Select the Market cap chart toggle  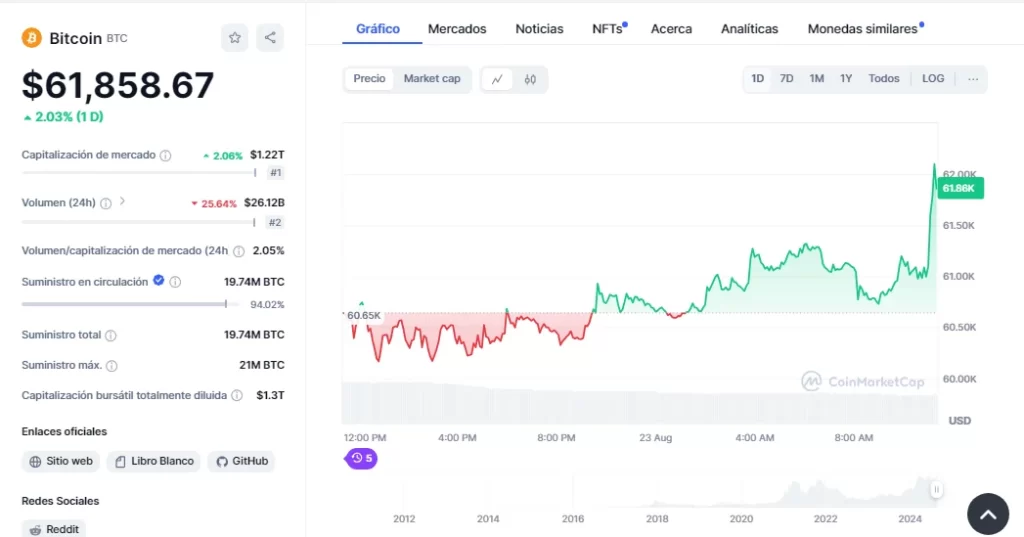pos(432,79)
